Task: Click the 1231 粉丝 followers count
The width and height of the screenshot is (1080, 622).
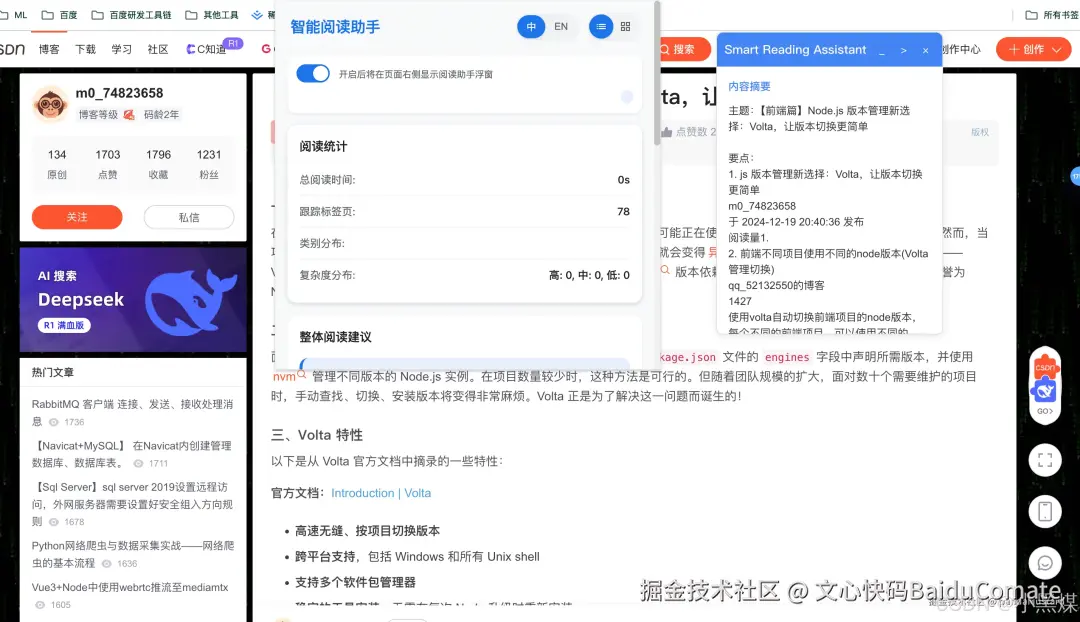Action: [209, 164]
